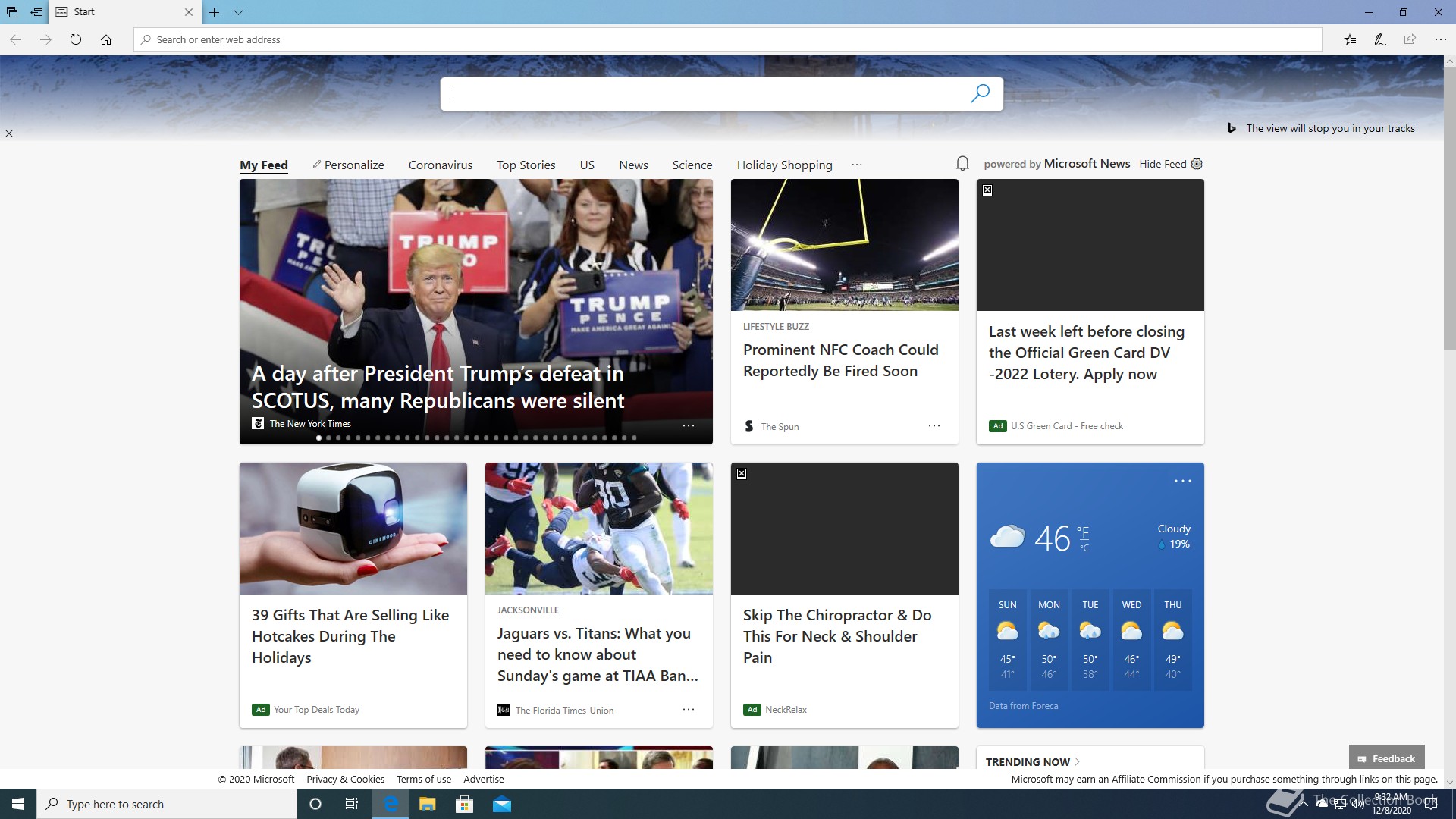This screenshot has width=1456, height=819.
Task: Open the Science tab
Action: (692, 165)
